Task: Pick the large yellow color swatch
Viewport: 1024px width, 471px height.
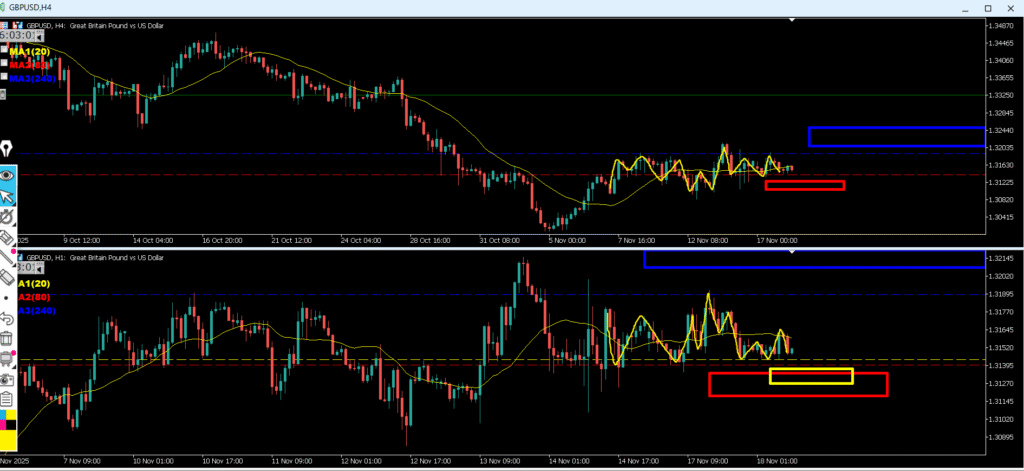Action: click(x=8, y=440)
